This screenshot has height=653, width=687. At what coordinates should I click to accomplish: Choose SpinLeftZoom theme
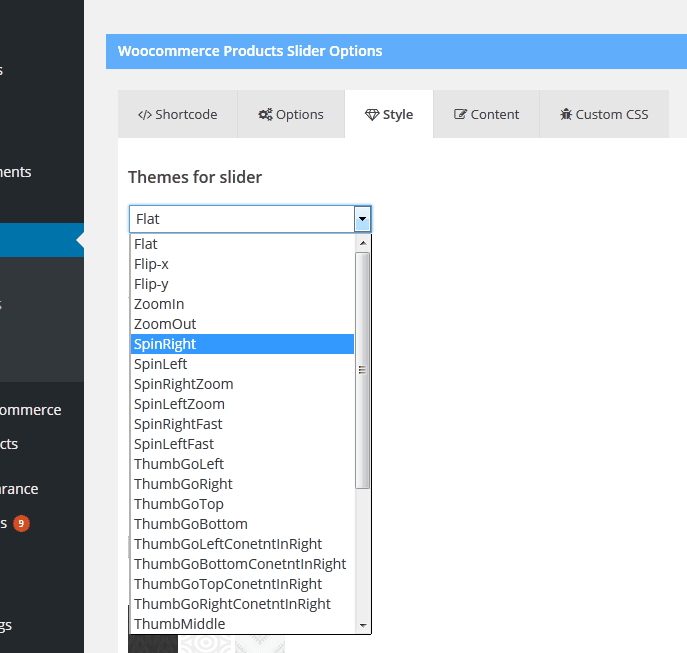242,404
